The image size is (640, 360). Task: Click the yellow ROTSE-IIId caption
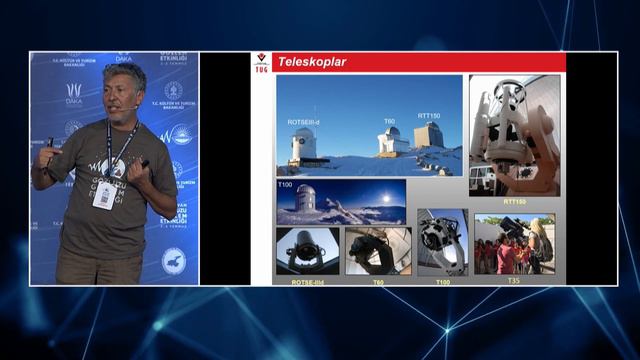tap(308, 282)
